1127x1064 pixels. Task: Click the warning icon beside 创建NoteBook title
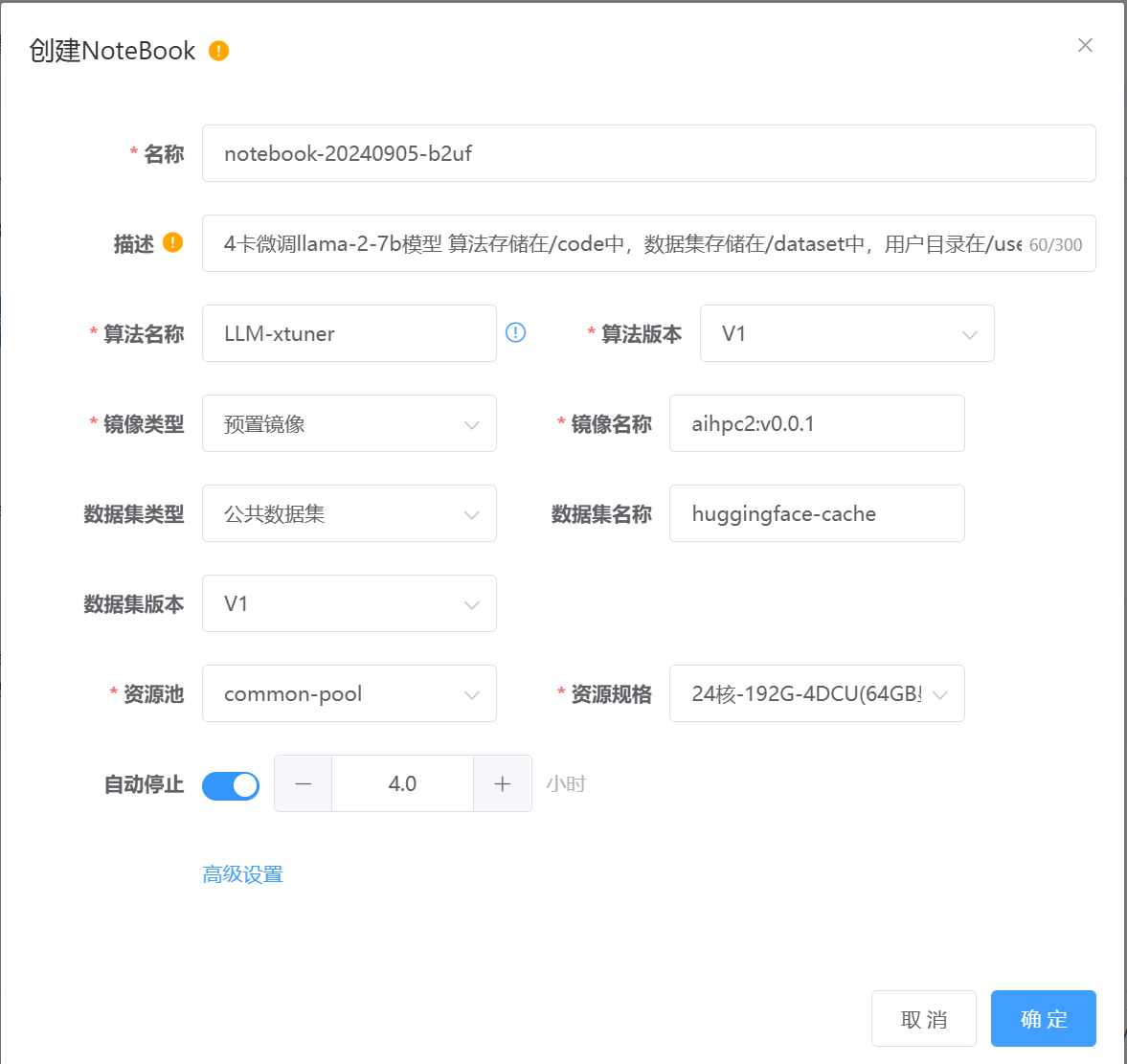219,51
